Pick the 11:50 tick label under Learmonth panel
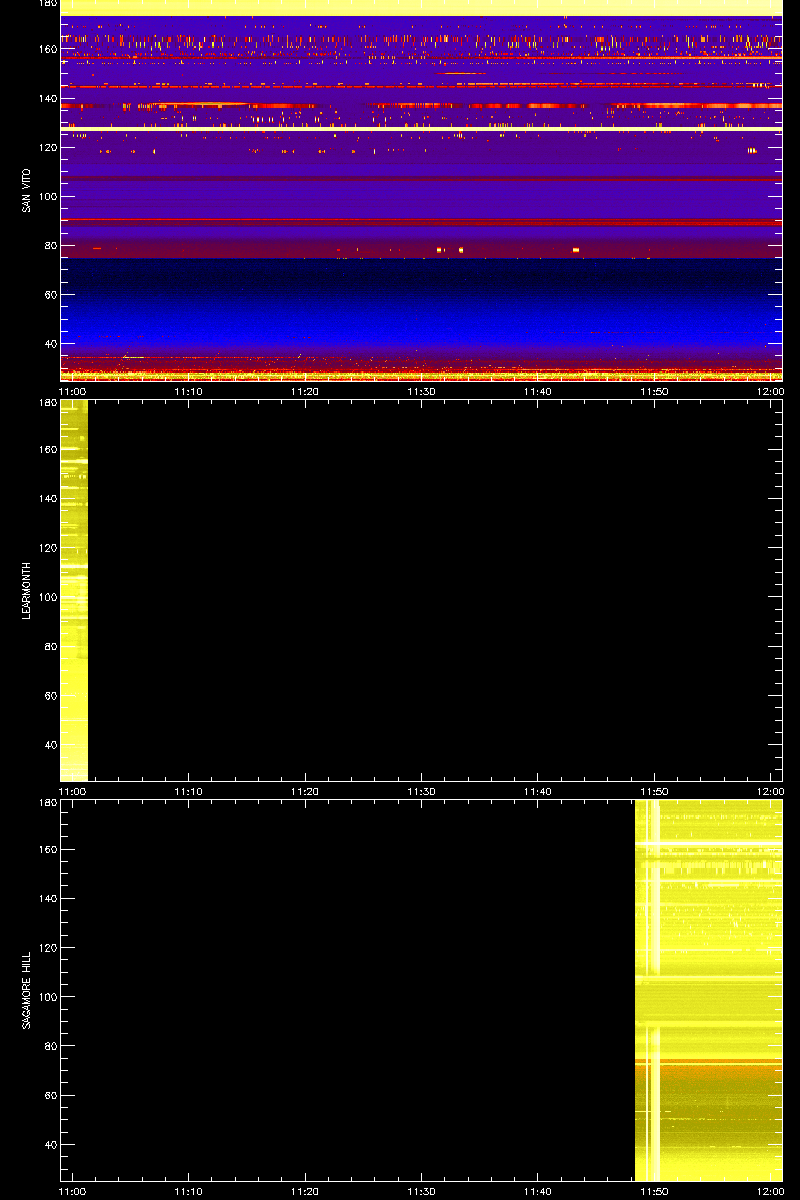 pyautogui.click(x=654, y=791)
